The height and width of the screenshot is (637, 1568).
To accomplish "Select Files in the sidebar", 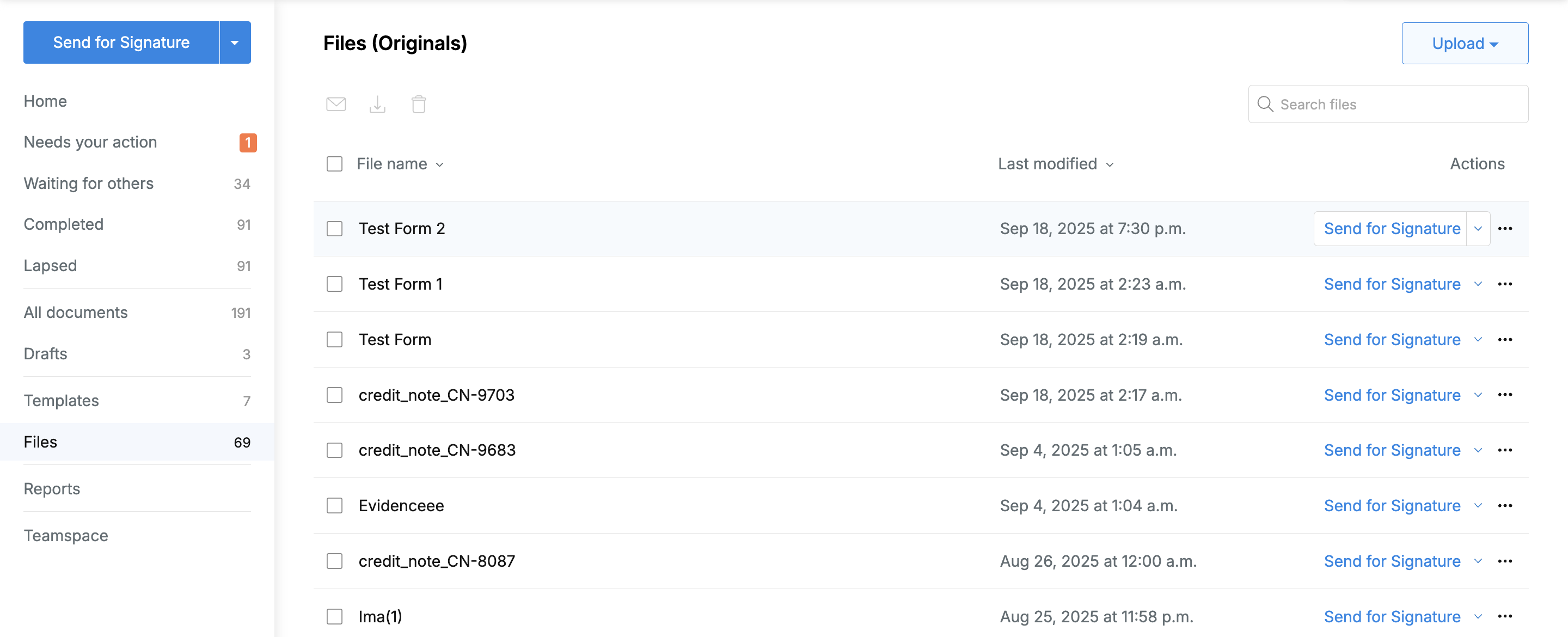I will click(x=137, y=442).
